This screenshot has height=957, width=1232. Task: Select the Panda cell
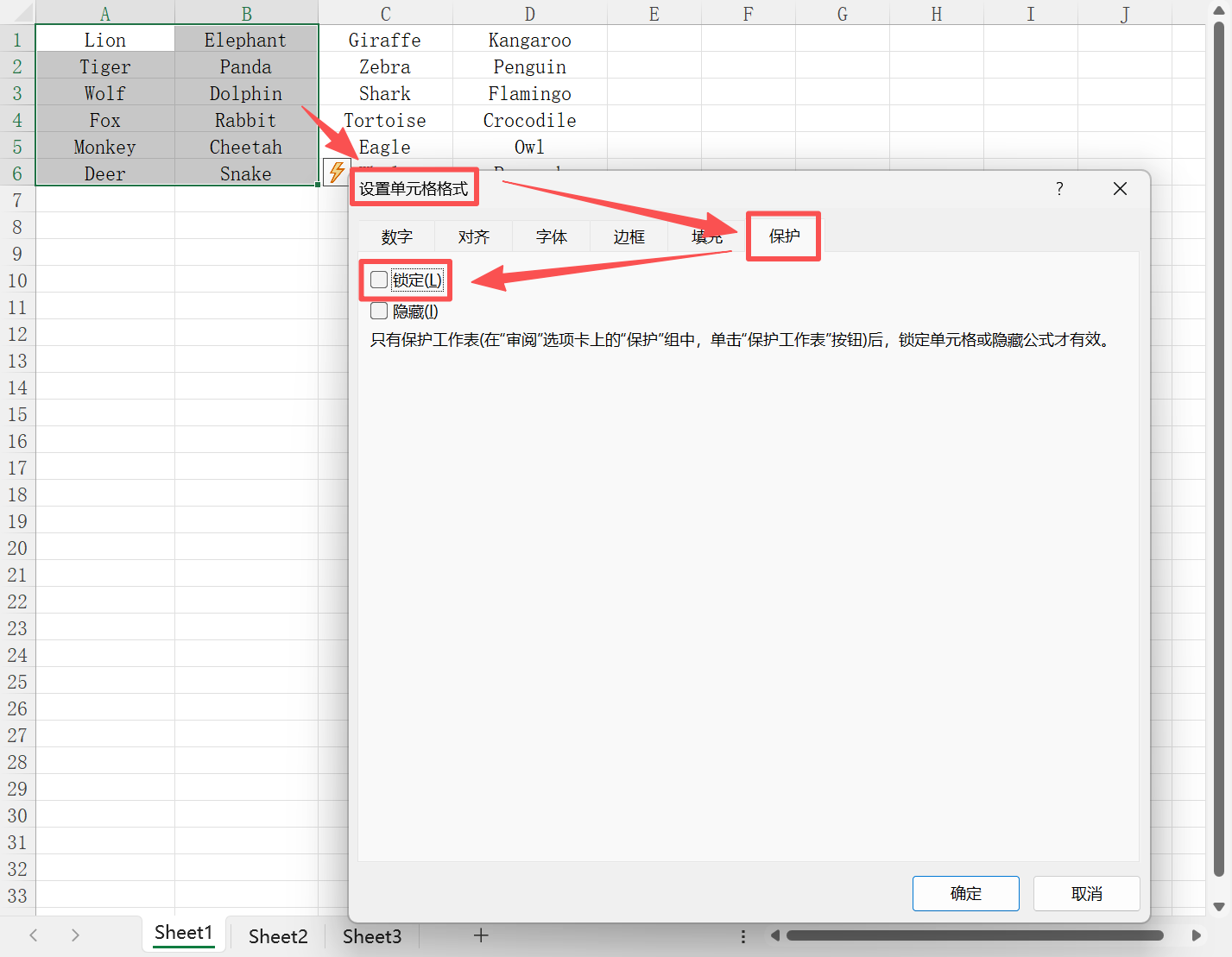246,66
